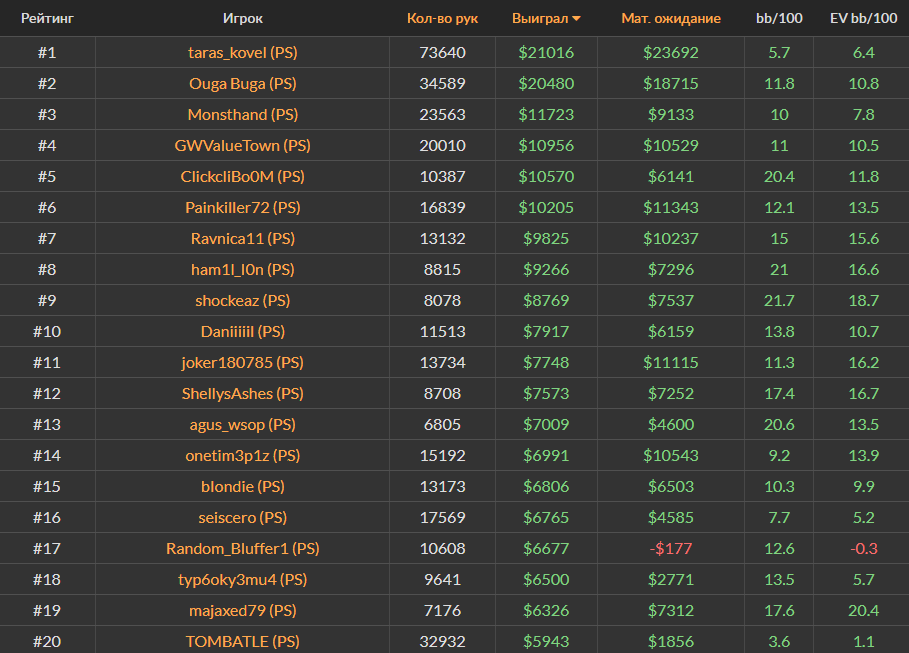Click the sort arrow next to Выиграл
Image resolution: width=909 pixels, height=653 pixels.
(576, 19)
